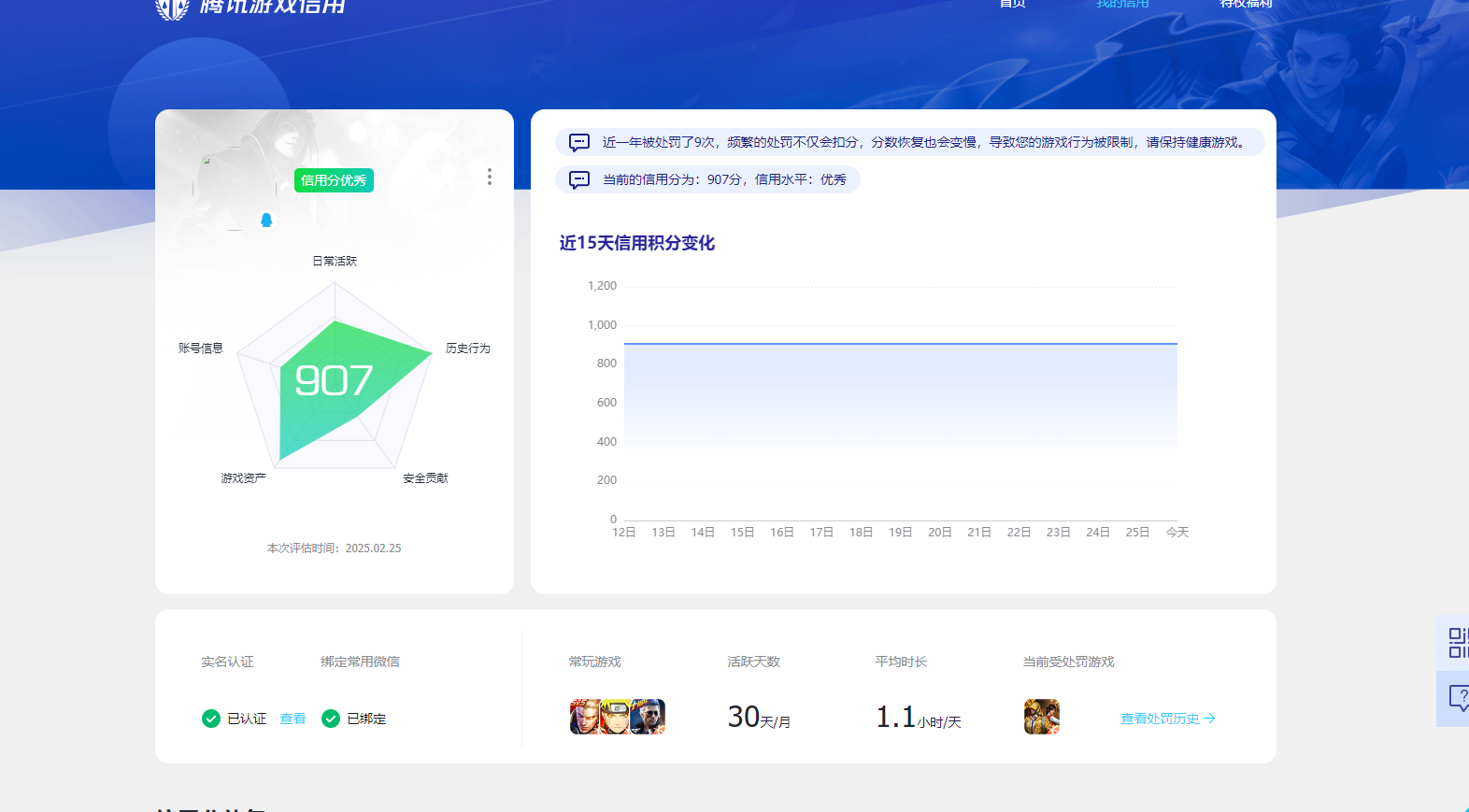Screen dimensions: 1469x812
Task: Click the 腾讯游戏信用 site title
Action: 273,7
